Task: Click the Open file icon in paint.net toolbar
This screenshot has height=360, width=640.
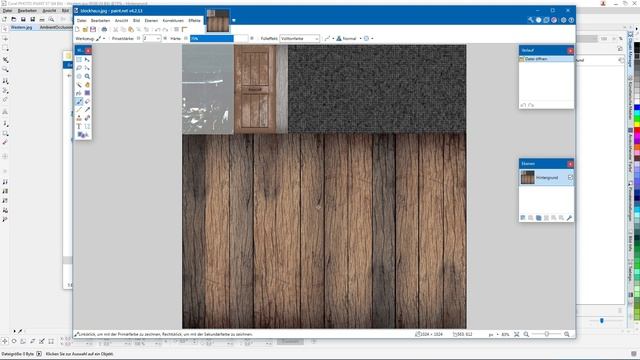Action: pos(85,29)
